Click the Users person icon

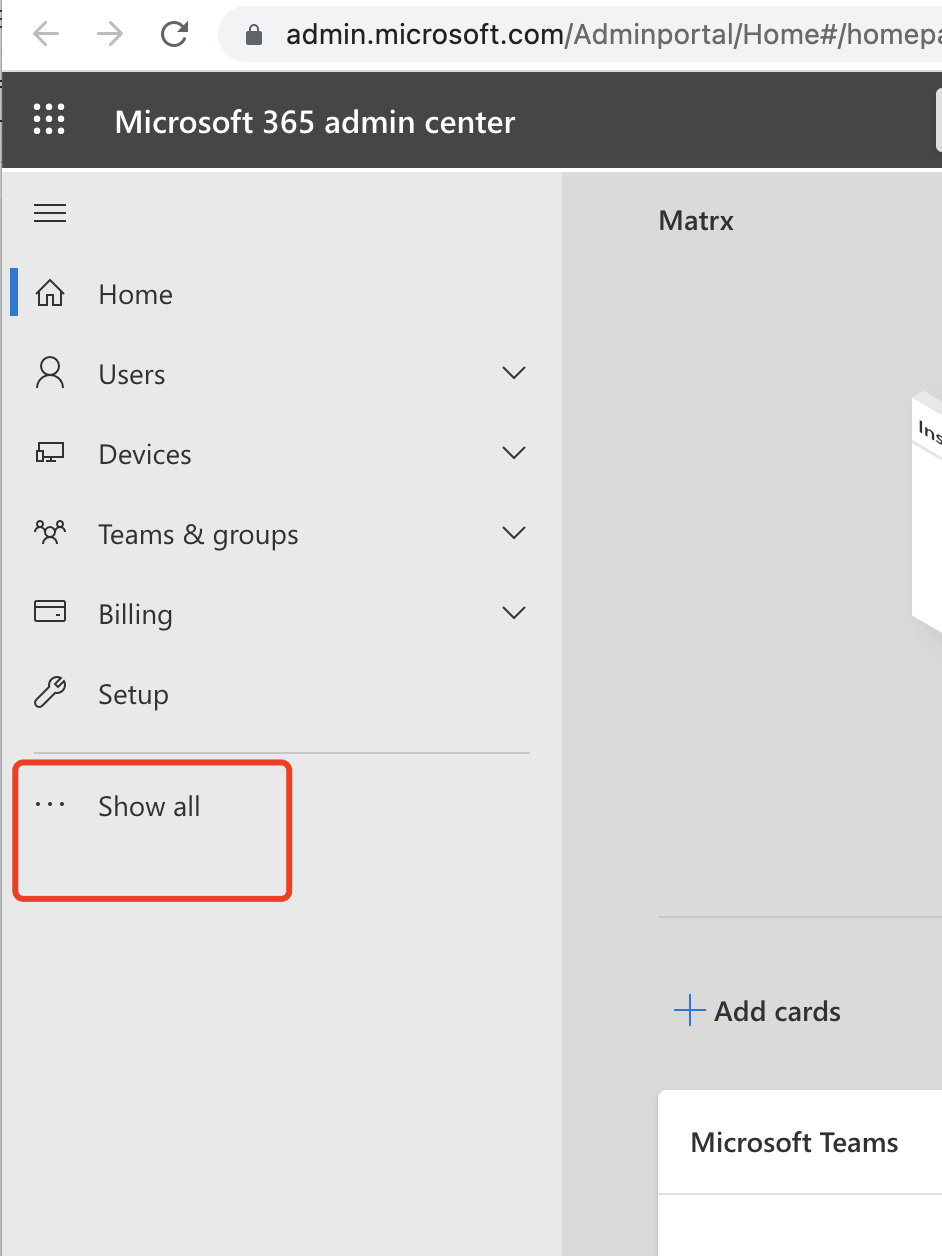click(50, 373)
